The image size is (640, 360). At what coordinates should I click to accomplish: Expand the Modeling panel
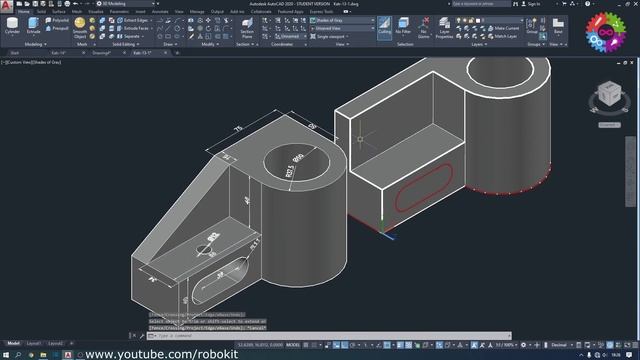(x=36, y=44)
